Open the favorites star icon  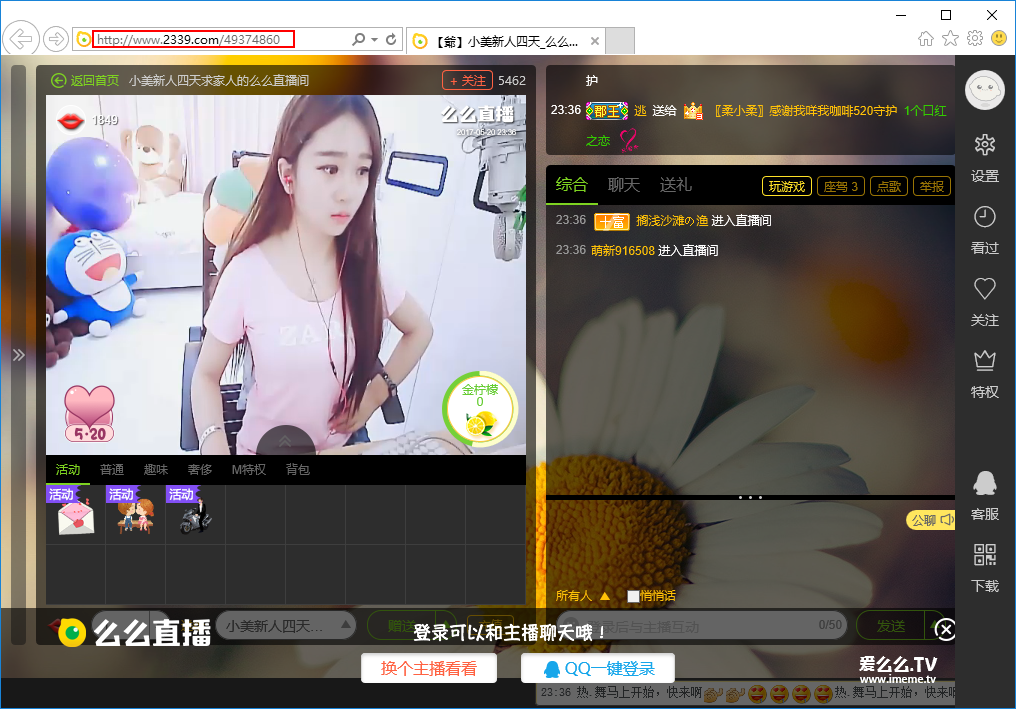click(x=950, y=38)
